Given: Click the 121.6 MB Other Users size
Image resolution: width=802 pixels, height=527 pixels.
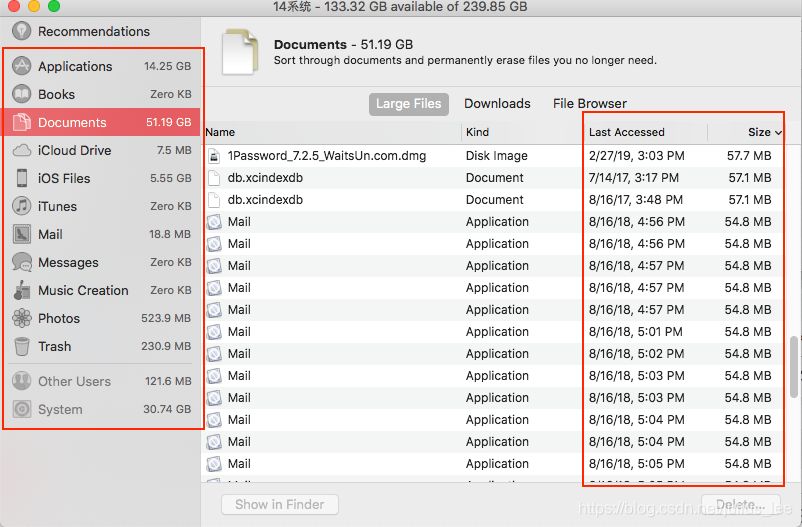Looking at the screenshot, I should (x=168, y=381).
